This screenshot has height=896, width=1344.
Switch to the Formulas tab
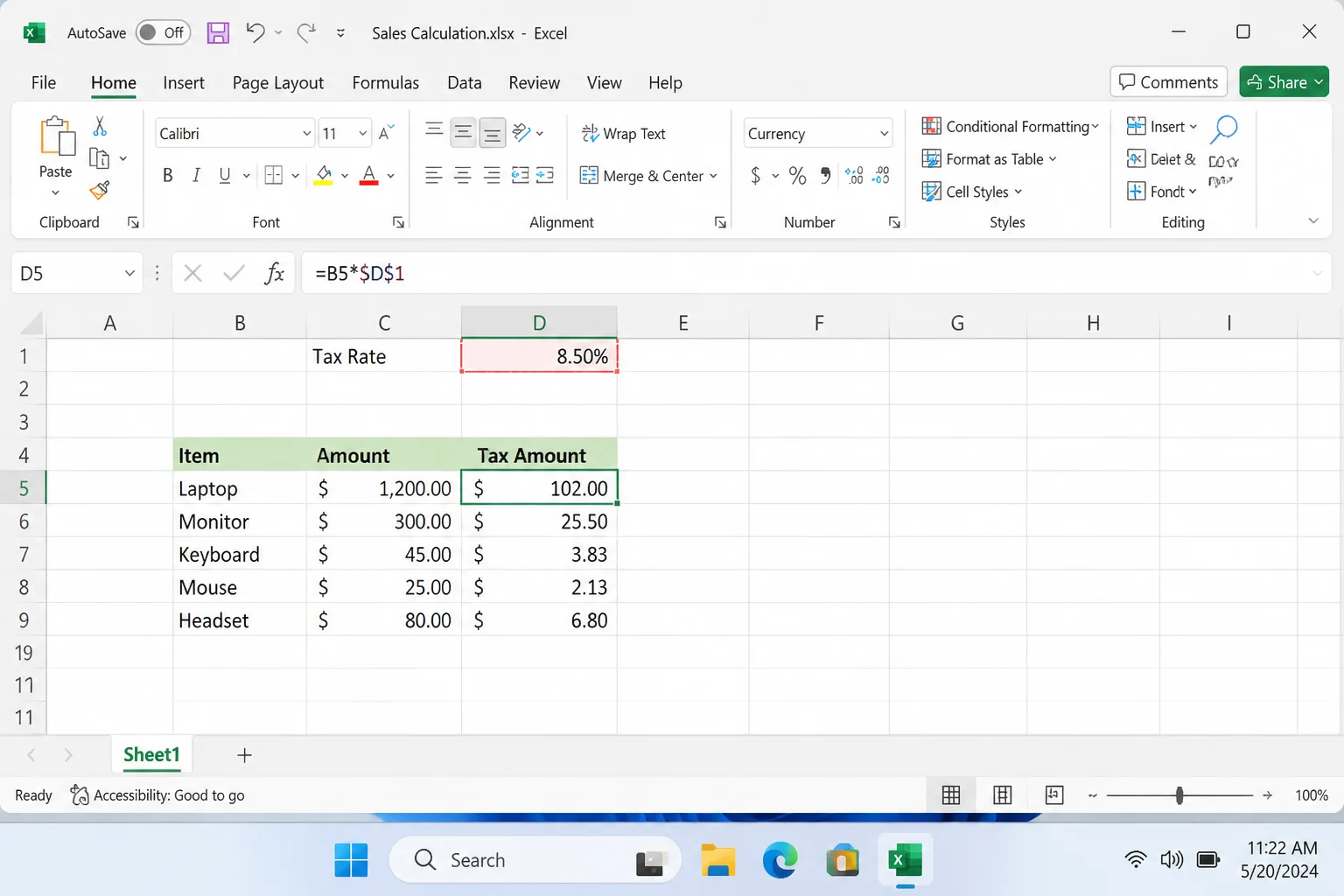386,83
